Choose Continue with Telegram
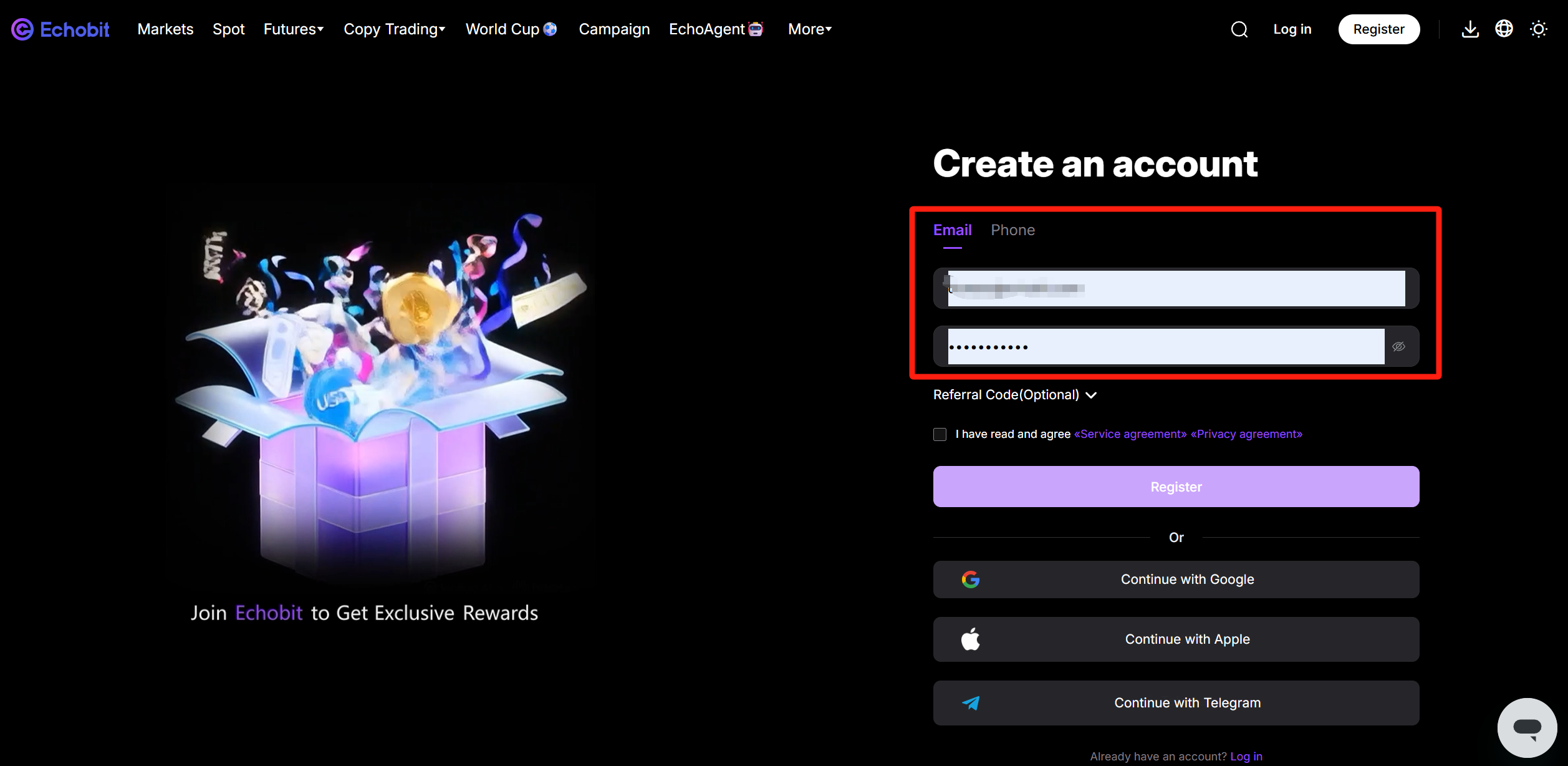This screenshot has width=1568, height=766. (x=1176, y=703)
